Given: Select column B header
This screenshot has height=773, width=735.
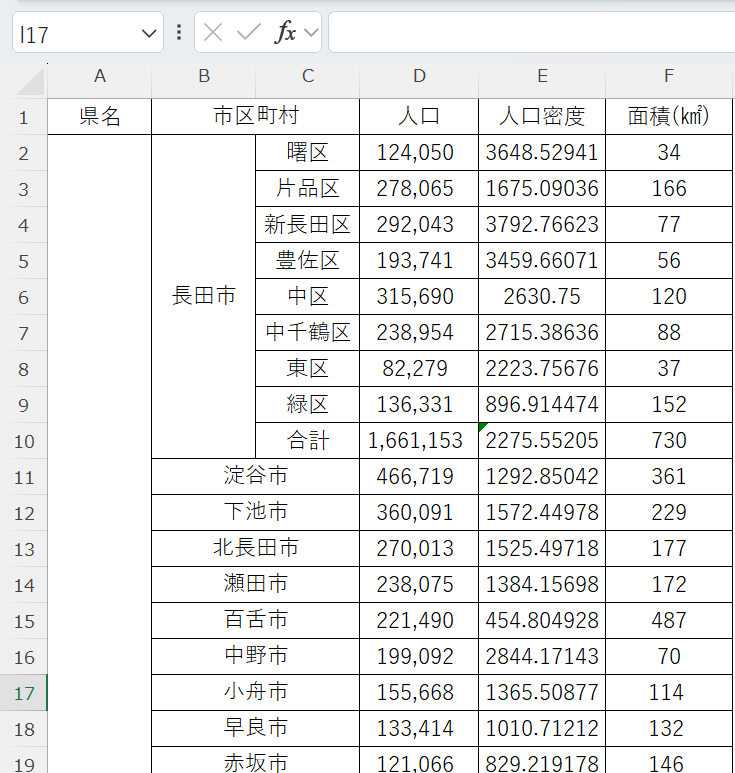Looking at the screenshot, I should tap(204, 76).
